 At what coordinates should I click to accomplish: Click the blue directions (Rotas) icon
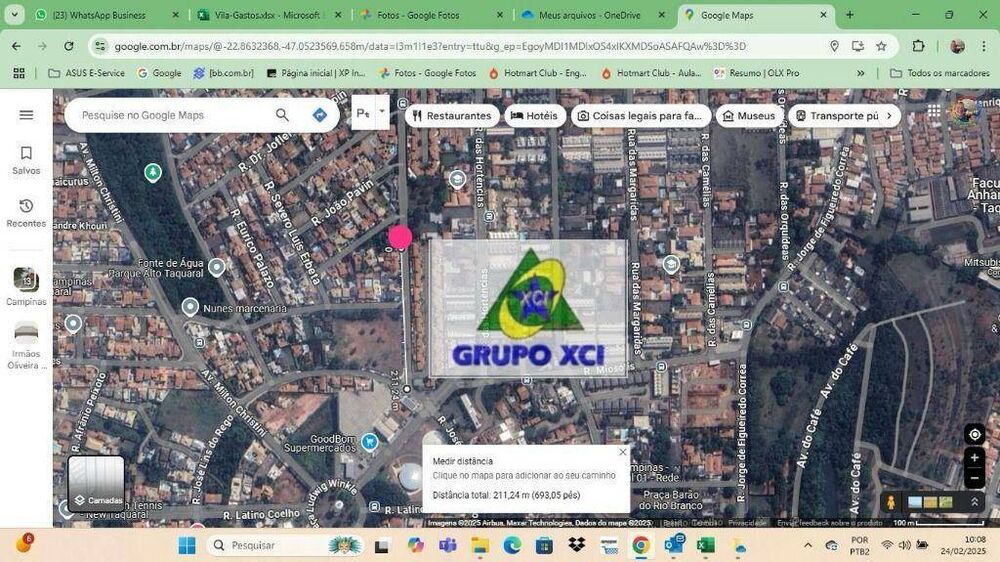(x=320, y=115)
